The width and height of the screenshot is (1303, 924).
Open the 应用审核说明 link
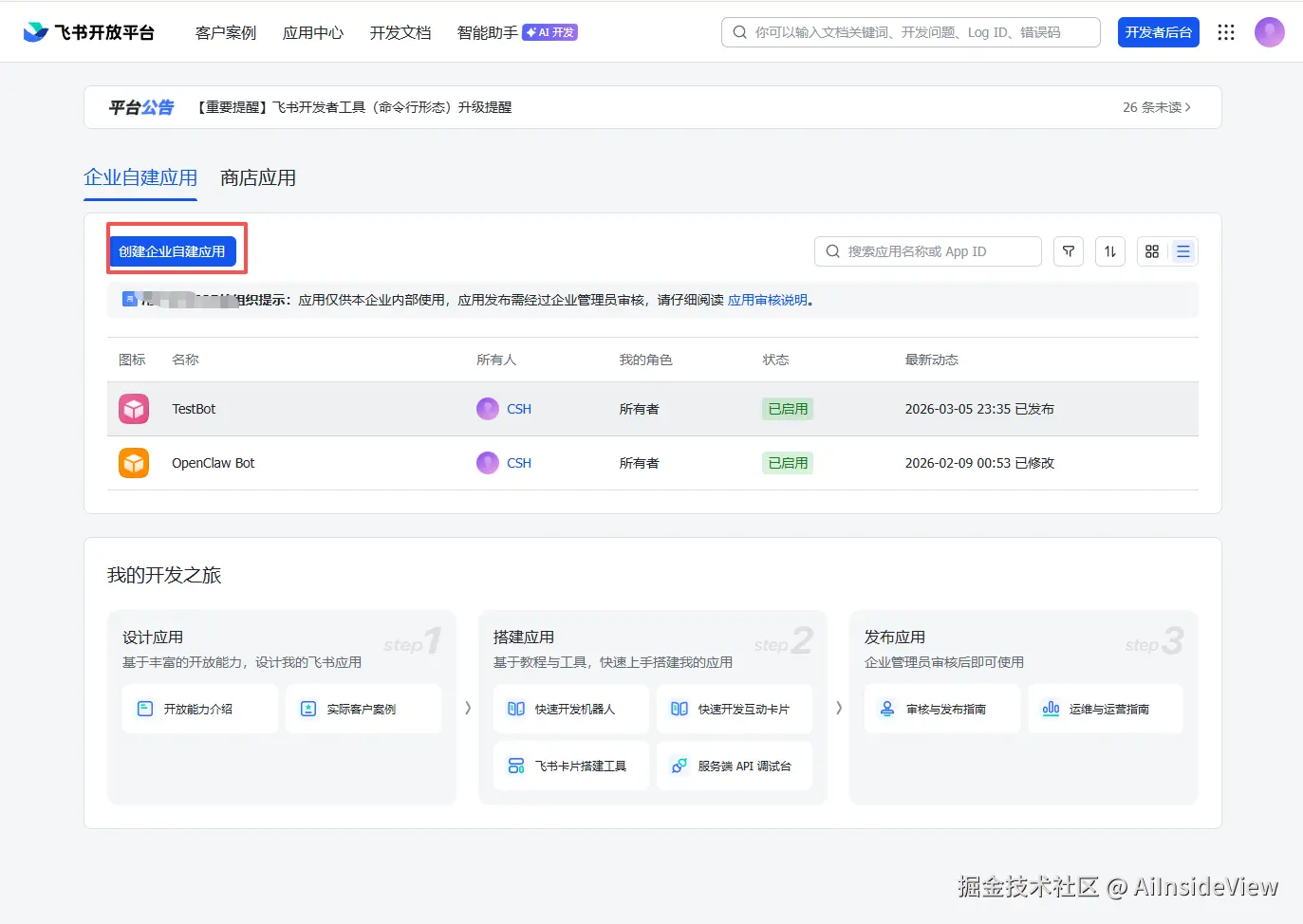(768, 300)
